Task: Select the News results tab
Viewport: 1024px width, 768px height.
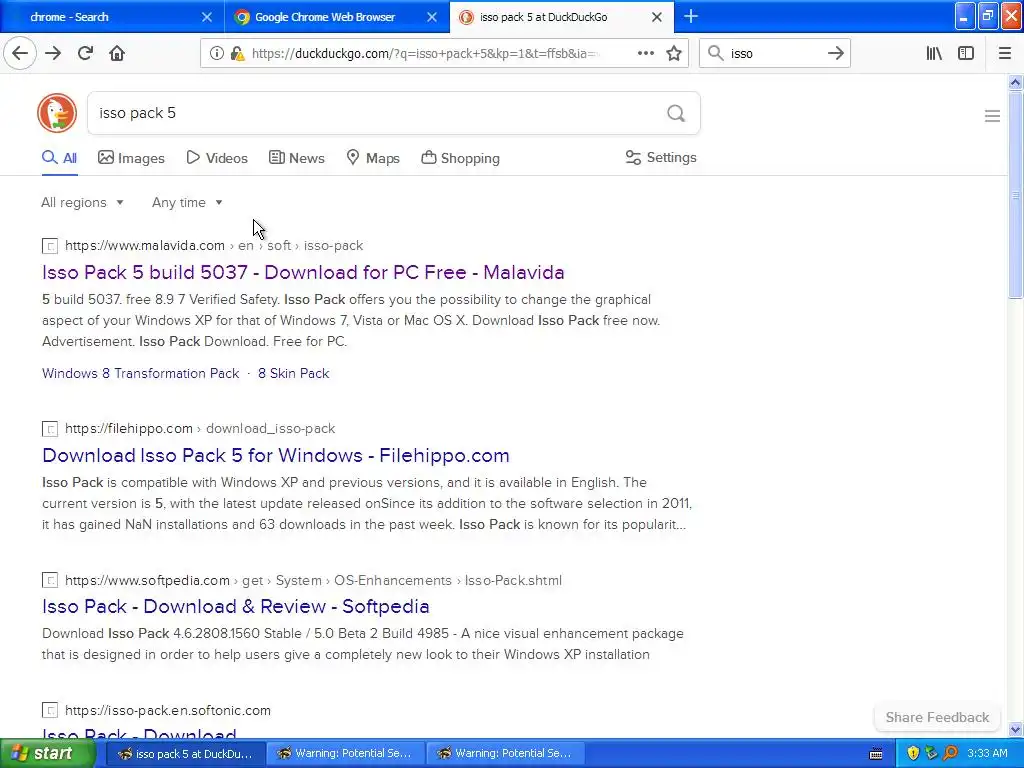Action: (x=296, y=158)
